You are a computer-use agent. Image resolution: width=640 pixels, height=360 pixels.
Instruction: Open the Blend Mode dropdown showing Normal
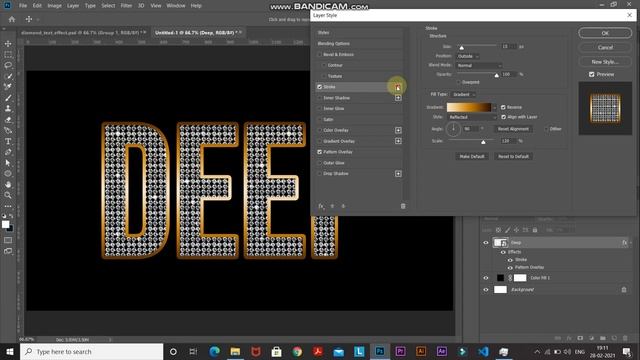(x=479, y=65)
